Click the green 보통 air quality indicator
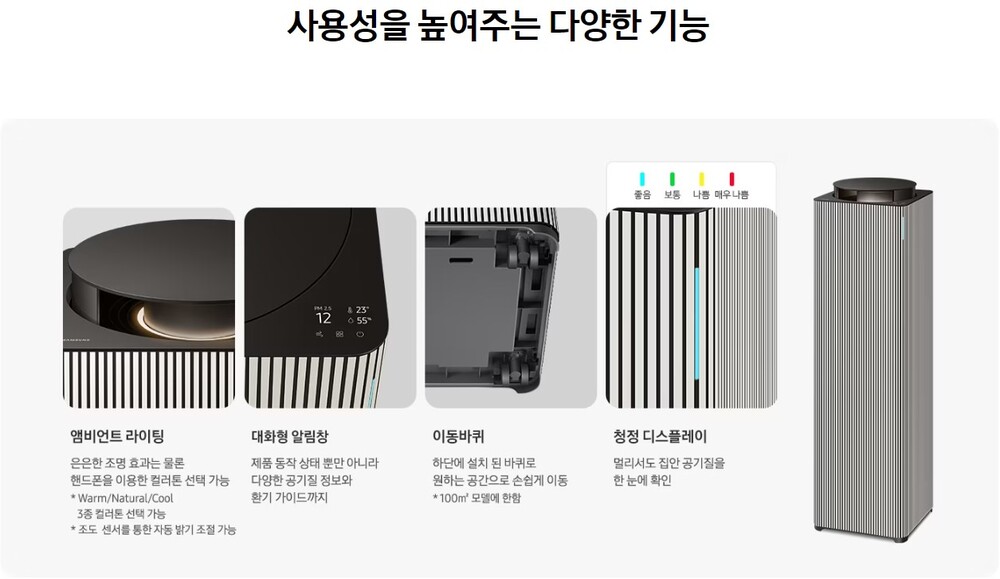Viewport: 1000px width, 579px height. coord(672,179)
